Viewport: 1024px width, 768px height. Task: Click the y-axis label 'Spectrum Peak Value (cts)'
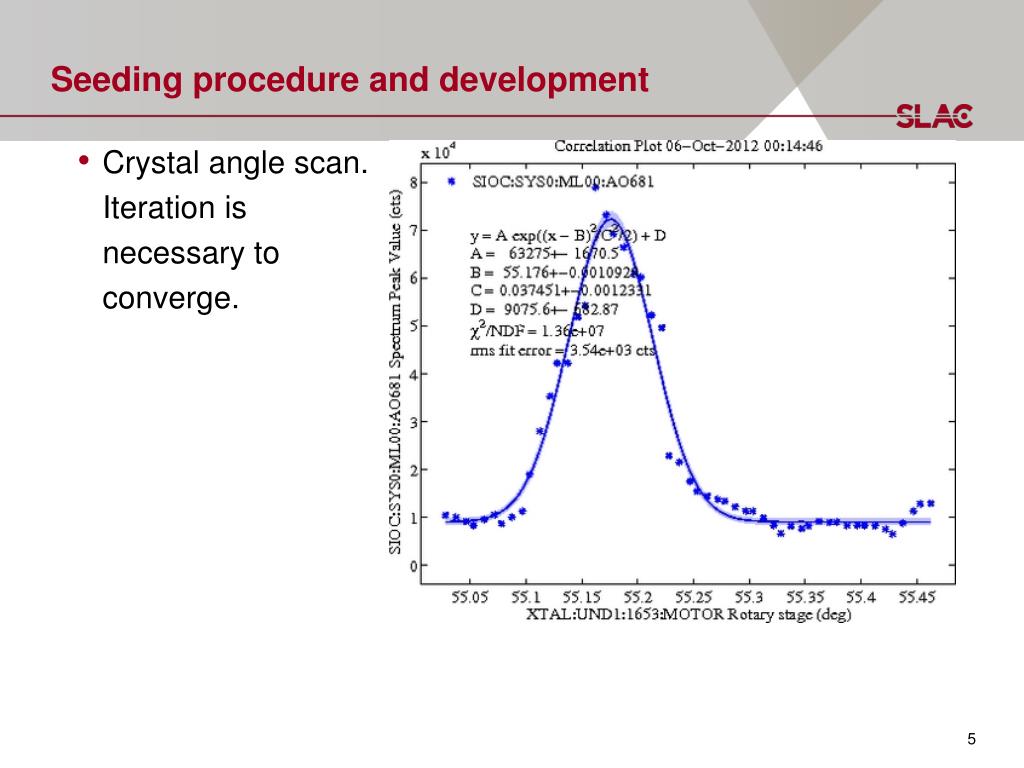click(x=394, y=372)
